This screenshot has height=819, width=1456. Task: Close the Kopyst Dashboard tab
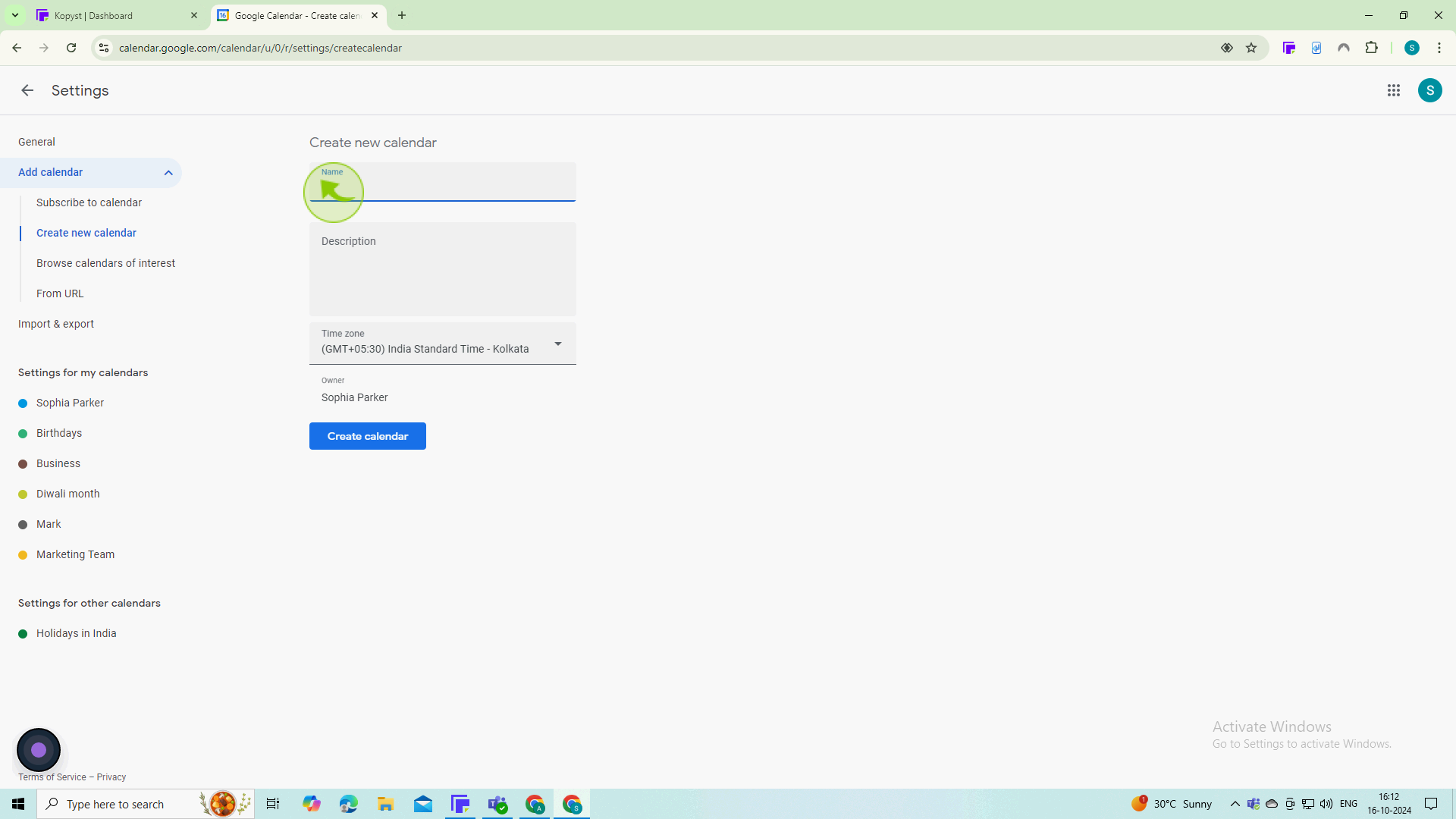[x=194, y=15]
